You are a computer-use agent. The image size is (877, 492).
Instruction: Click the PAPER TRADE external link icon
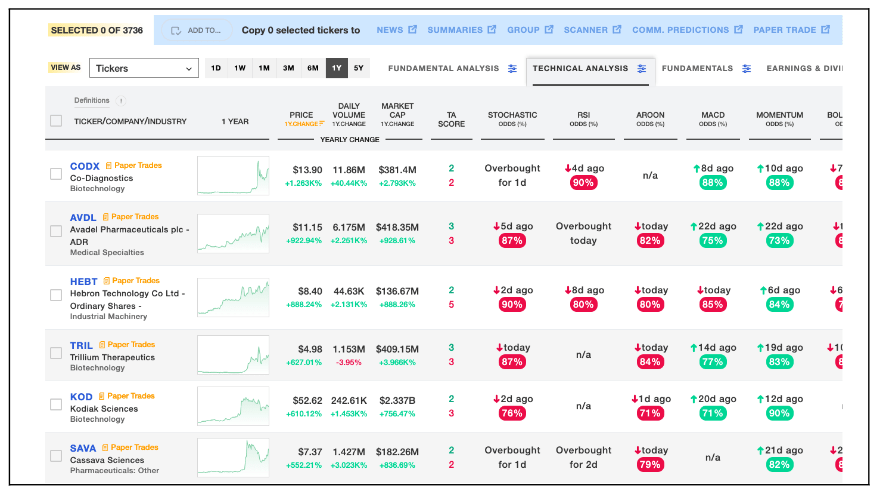826,30
